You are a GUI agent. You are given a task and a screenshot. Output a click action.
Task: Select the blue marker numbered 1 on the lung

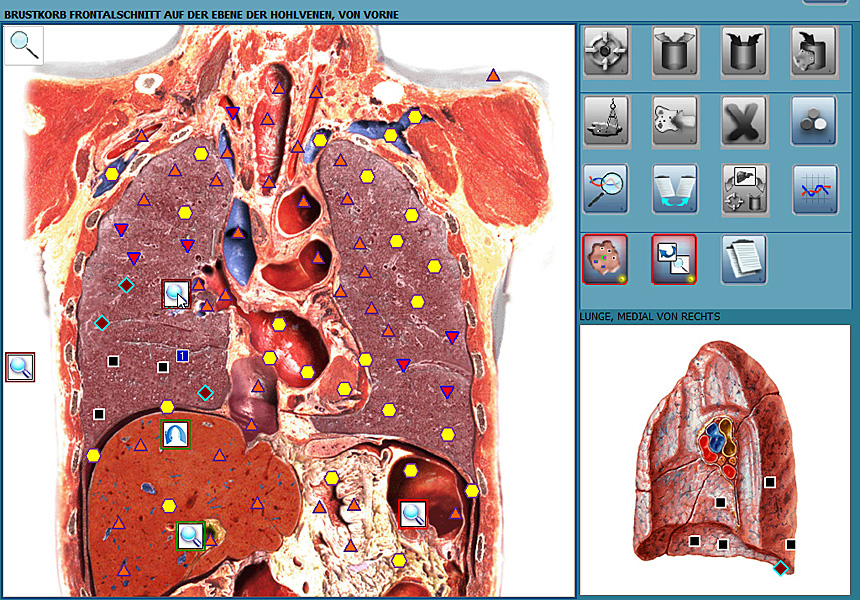[x=182, y=356]
